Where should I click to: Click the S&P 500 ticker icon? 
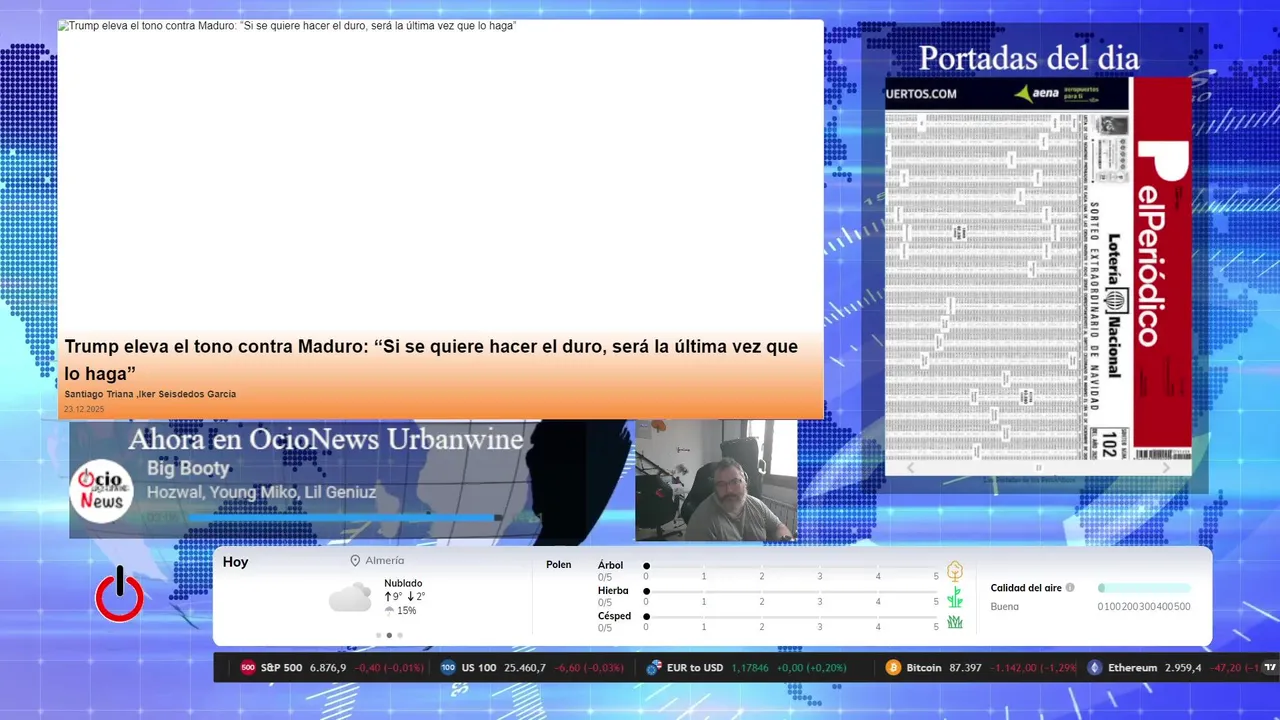[248, 668]
